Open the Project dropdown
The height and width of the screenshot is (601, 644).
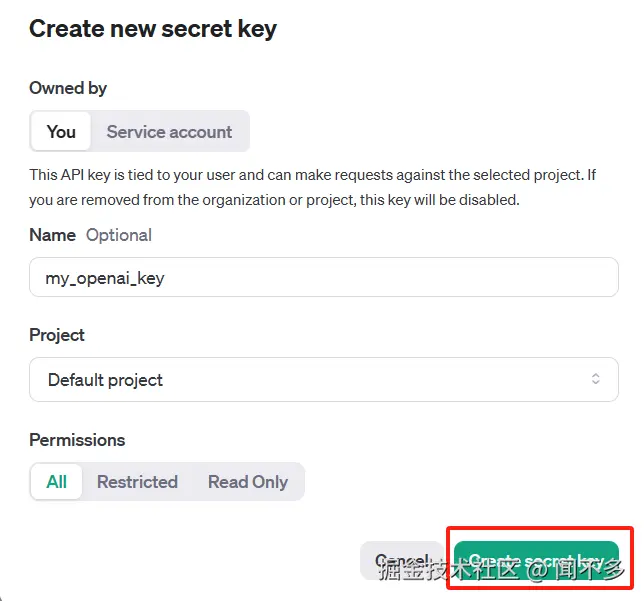pyautogui.click(x=323, y=380)
